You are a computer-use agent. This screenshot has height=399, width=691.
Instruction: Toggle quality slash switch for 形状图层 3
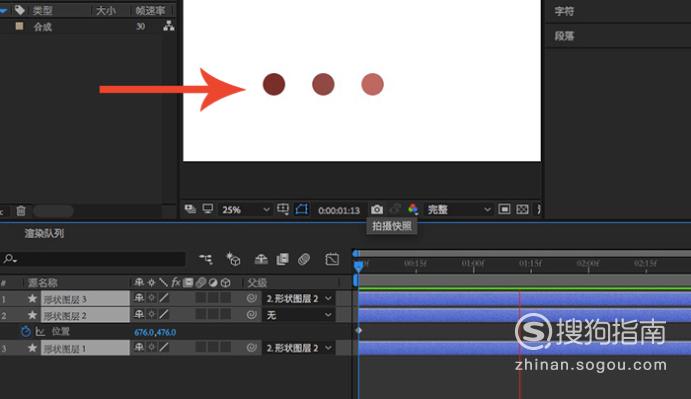(164, 298)
